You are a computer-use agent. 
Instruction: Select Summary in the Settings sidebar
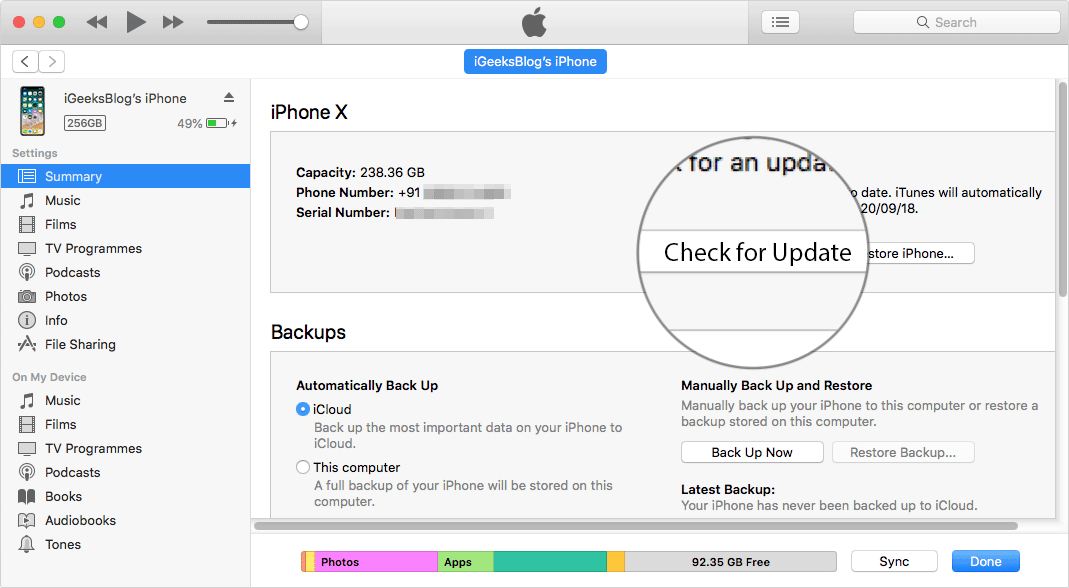click(x=73, y=176)
